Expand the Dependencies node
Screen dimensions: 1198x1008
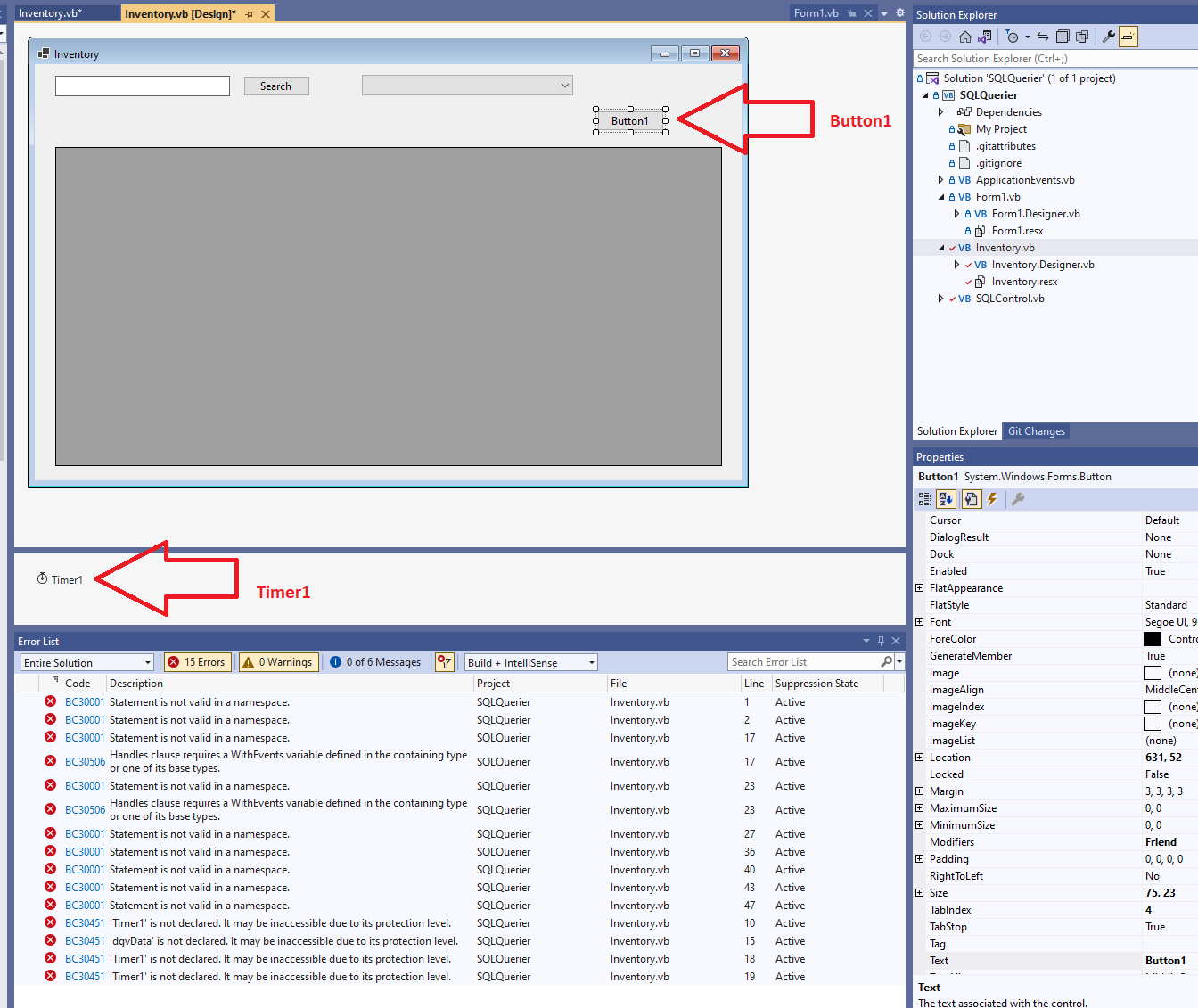tap(940, 112)
